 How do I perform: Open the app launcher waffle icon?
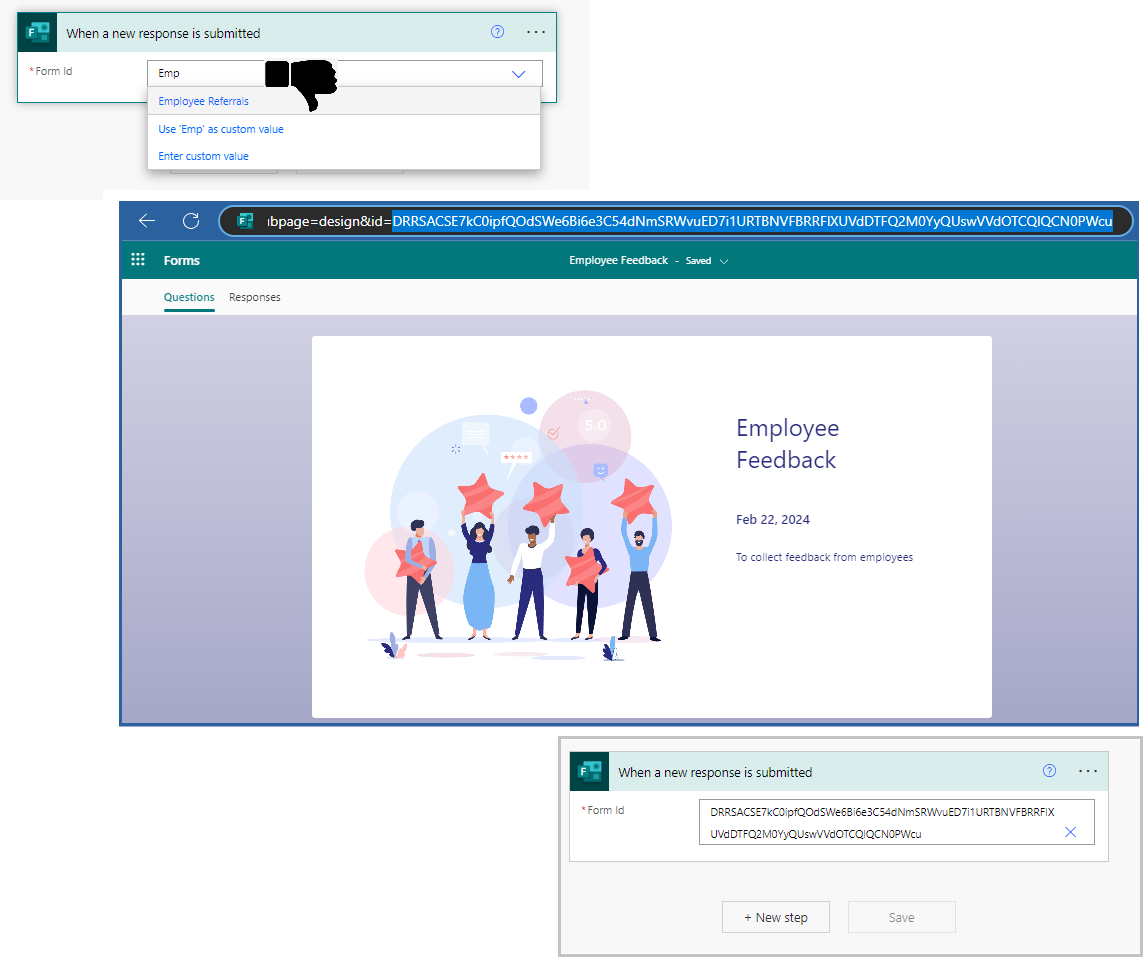138,260
